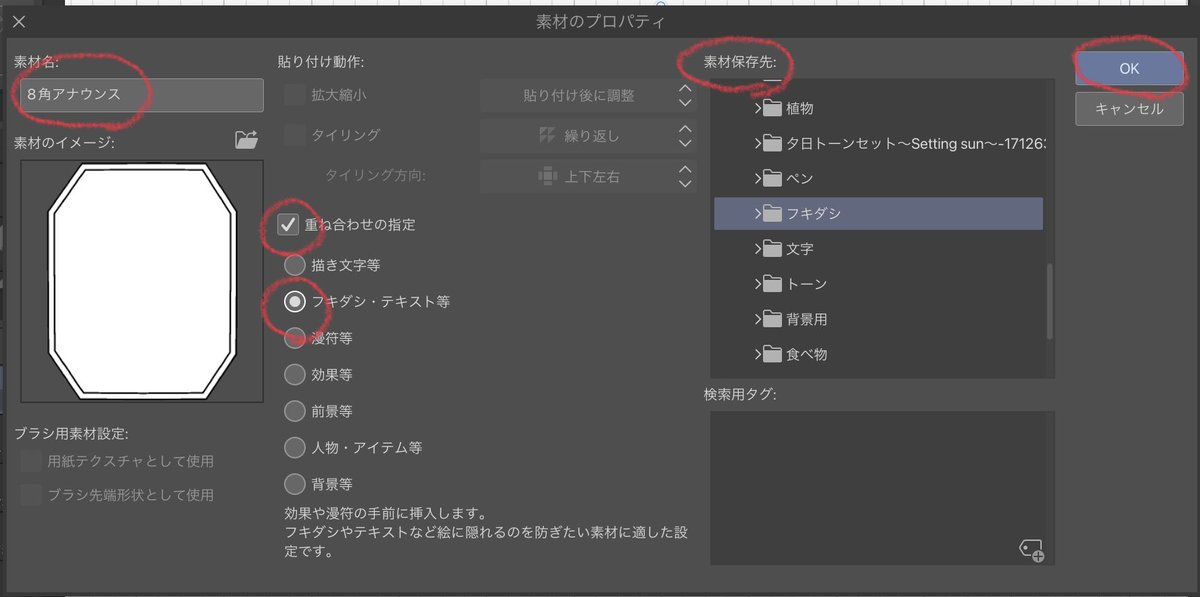Select the ペン folder icon

pos(771,178)
